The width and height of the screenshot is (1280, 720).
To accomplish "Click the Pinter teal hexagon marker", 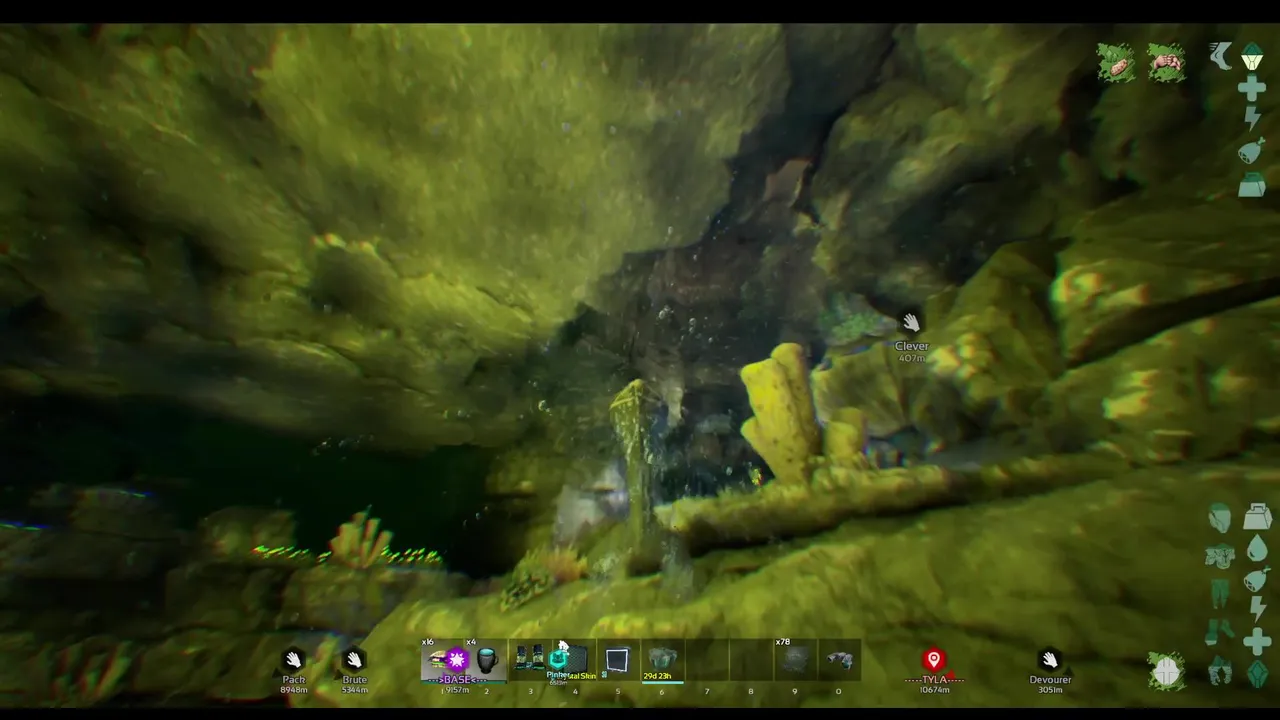I will [558, 658].
